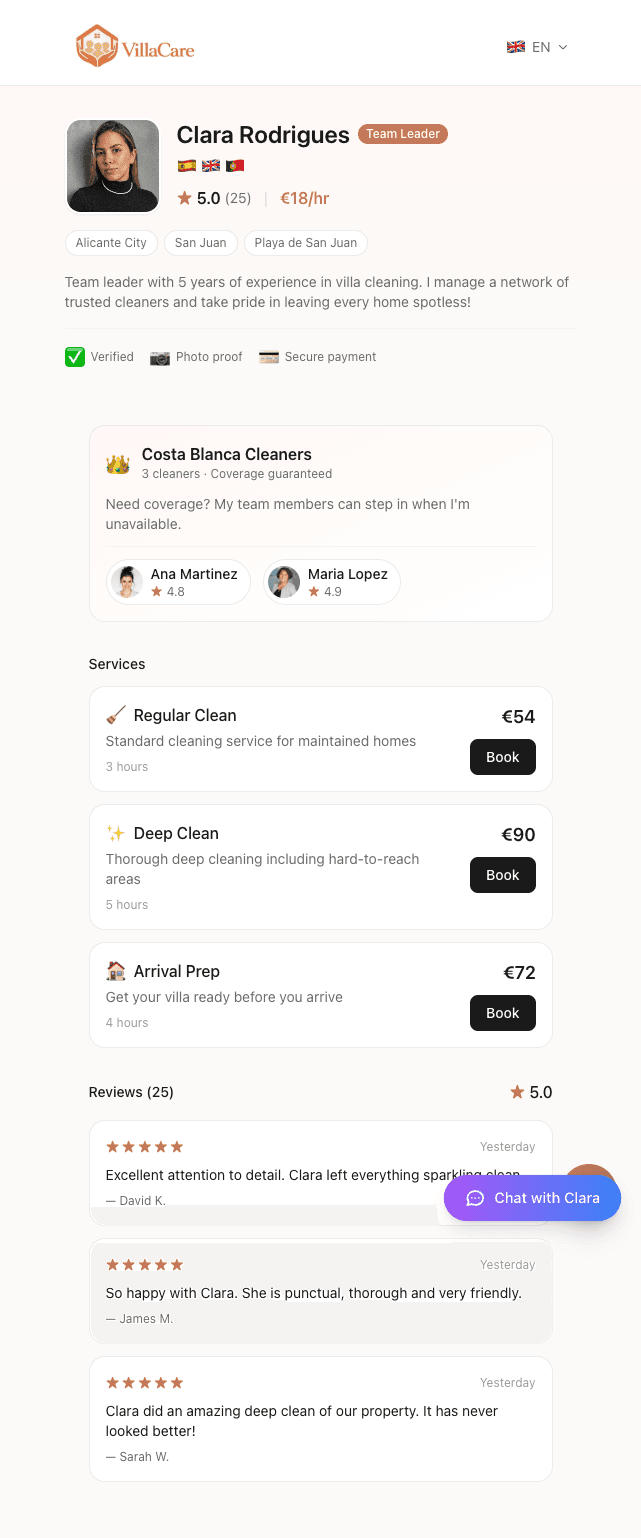Click the star rating next to Reviews
This screenshot has width=641, height=1538.
tap(517, 1091)
